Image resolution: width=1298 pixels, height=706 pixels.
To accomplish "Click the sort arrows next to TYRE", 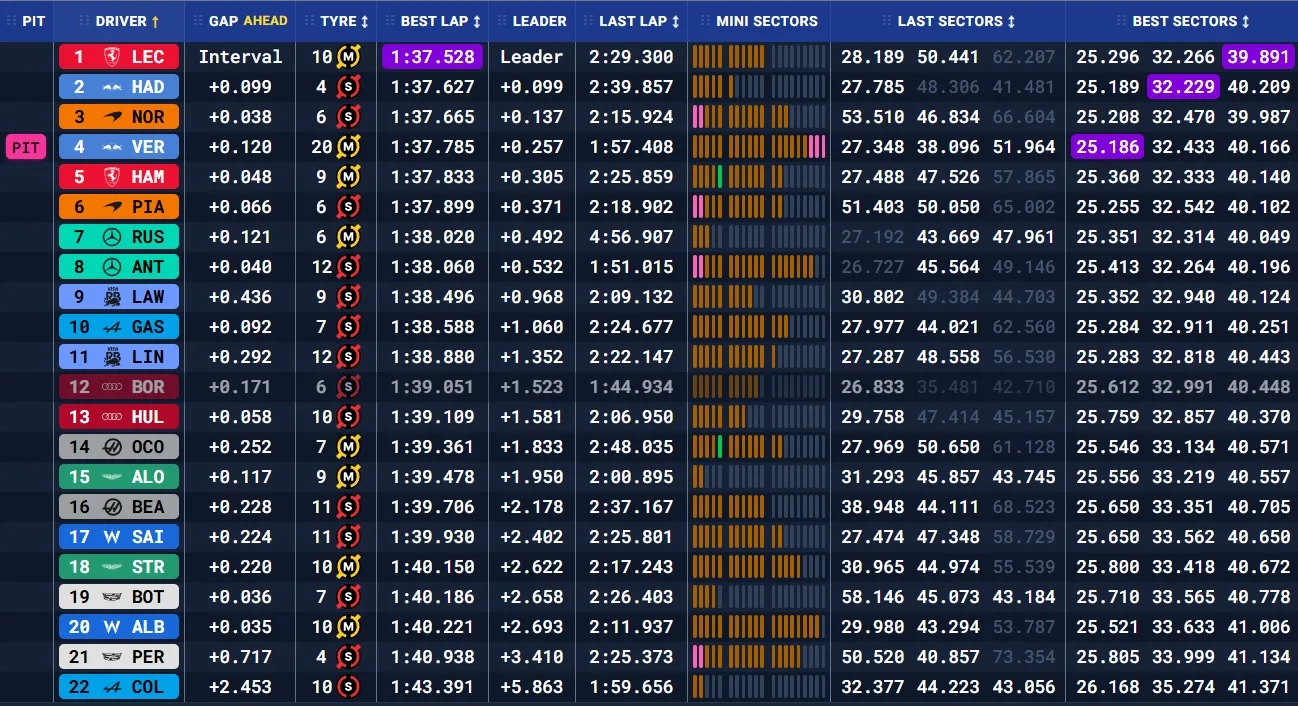I will [x=364, y=21].
